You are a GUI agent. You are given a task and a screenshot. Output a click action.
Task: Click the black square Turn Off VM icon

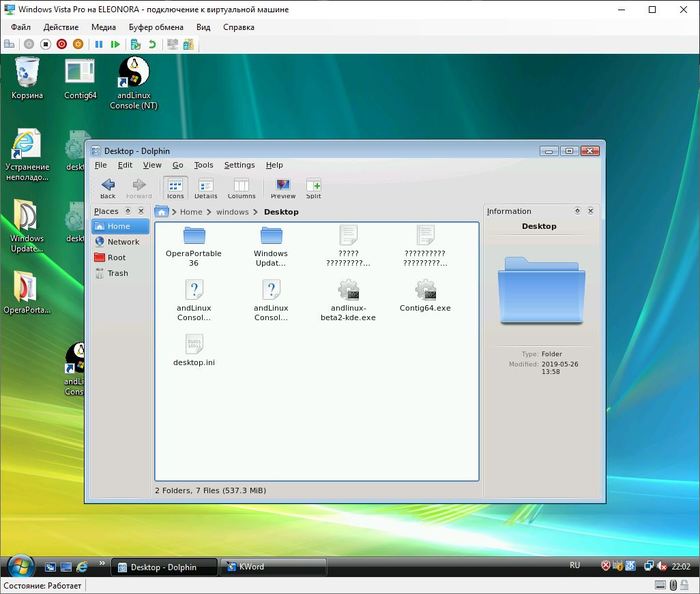pyautogui.click(x=46, y=44)
